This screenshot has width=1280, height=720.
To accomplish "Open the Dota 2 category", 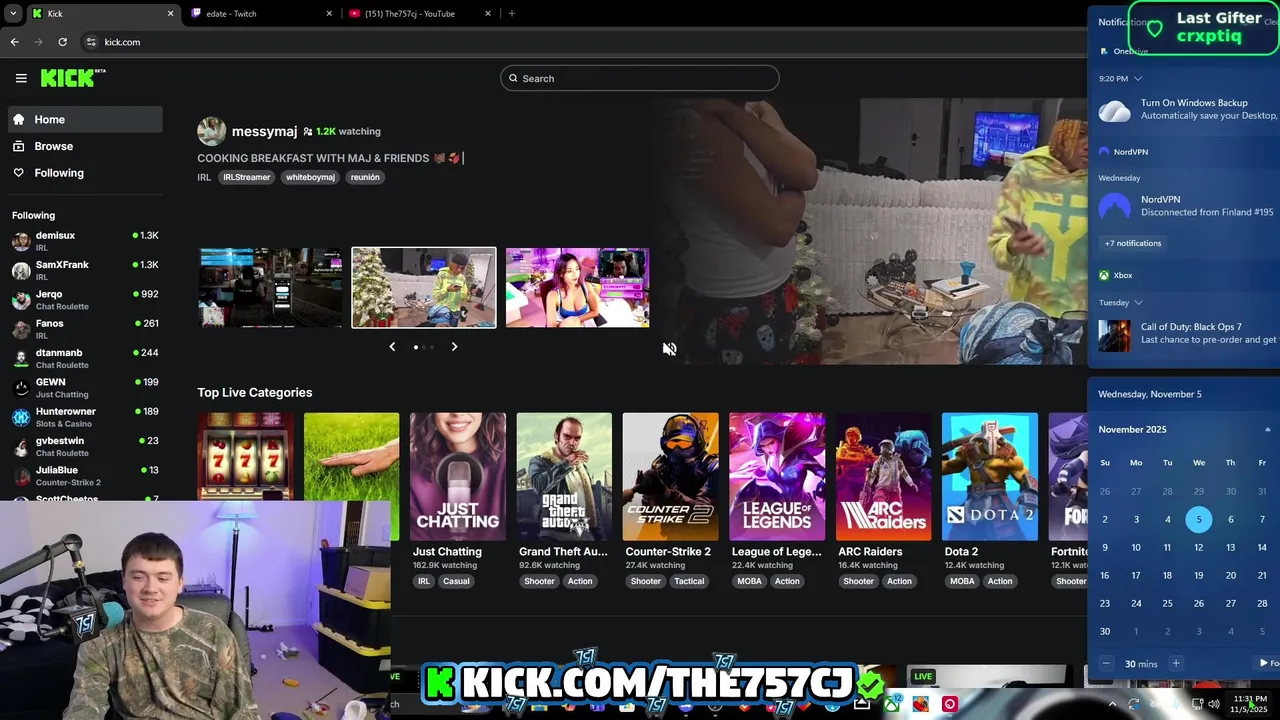I will 990,476.
